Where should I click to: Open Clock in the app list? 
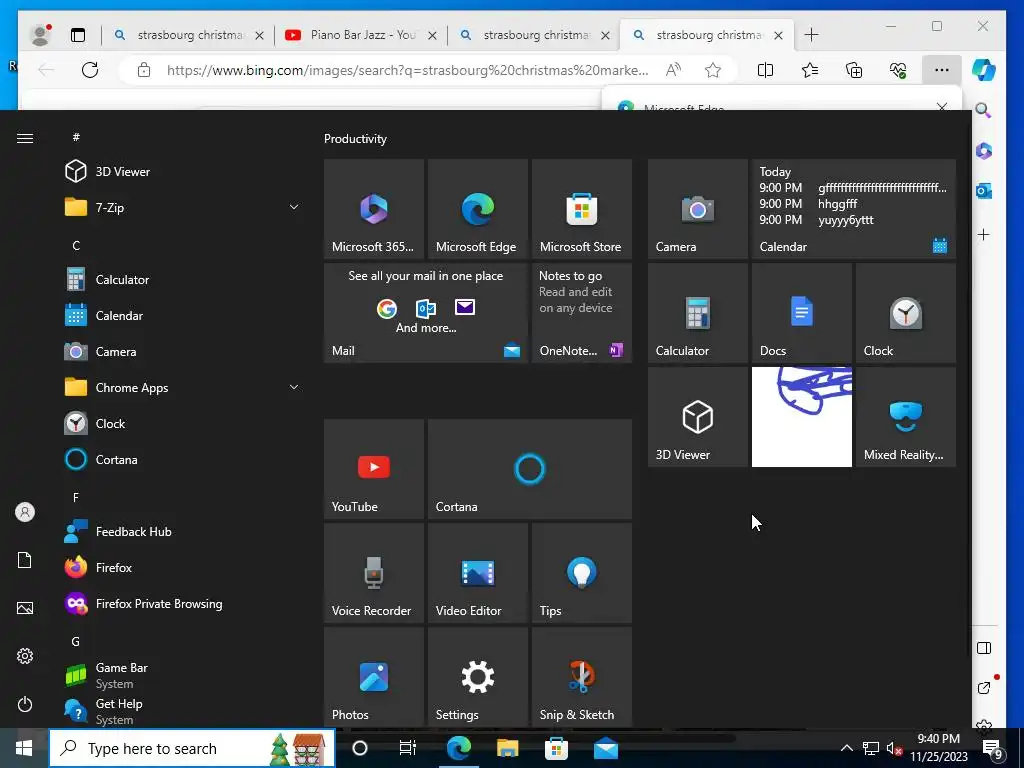(x=182, y=423)
